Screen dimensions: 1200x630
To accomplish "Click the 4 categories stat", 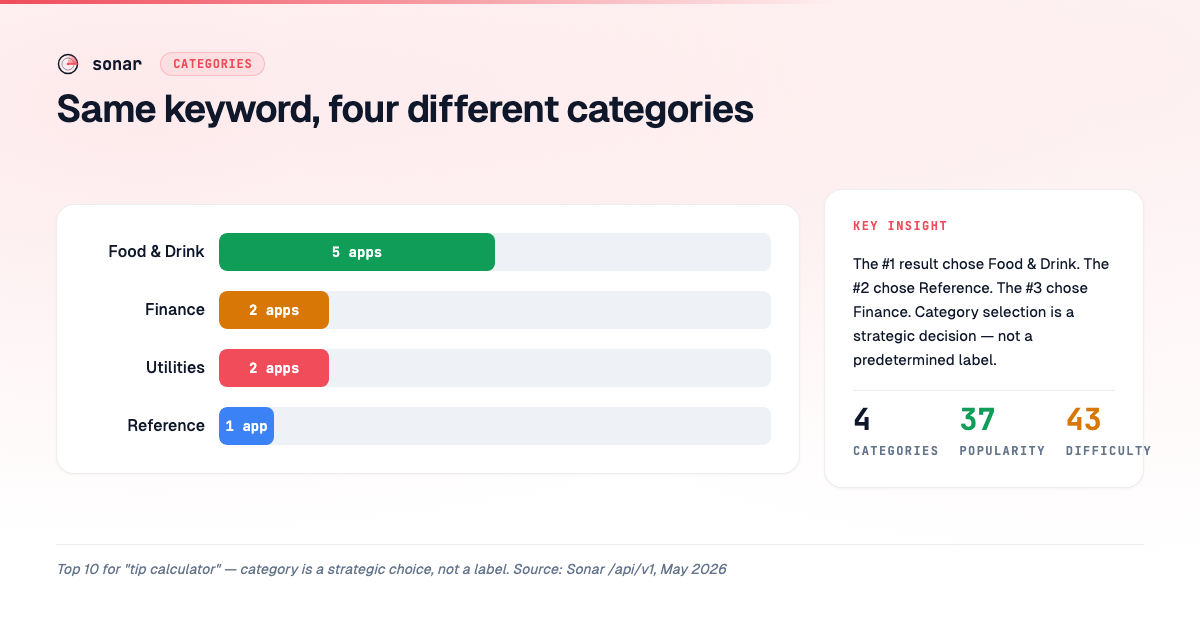I will [896, 431].
